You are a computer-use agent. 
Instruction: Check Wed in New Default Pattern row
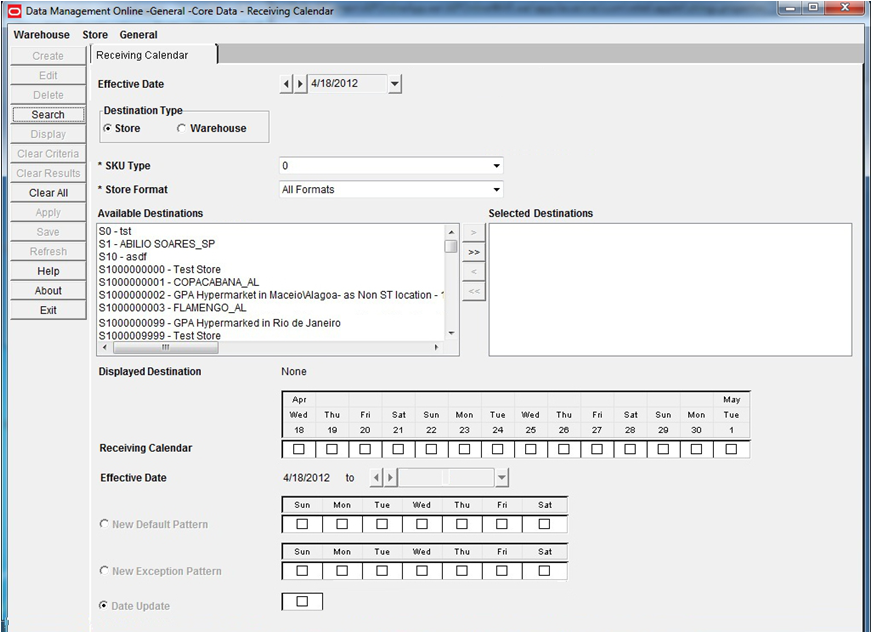422,524
